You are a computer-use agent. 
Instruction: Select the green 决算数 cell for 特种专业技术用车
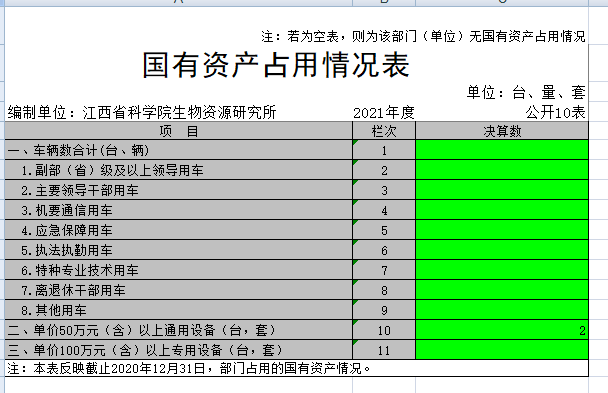pos(502,270)
